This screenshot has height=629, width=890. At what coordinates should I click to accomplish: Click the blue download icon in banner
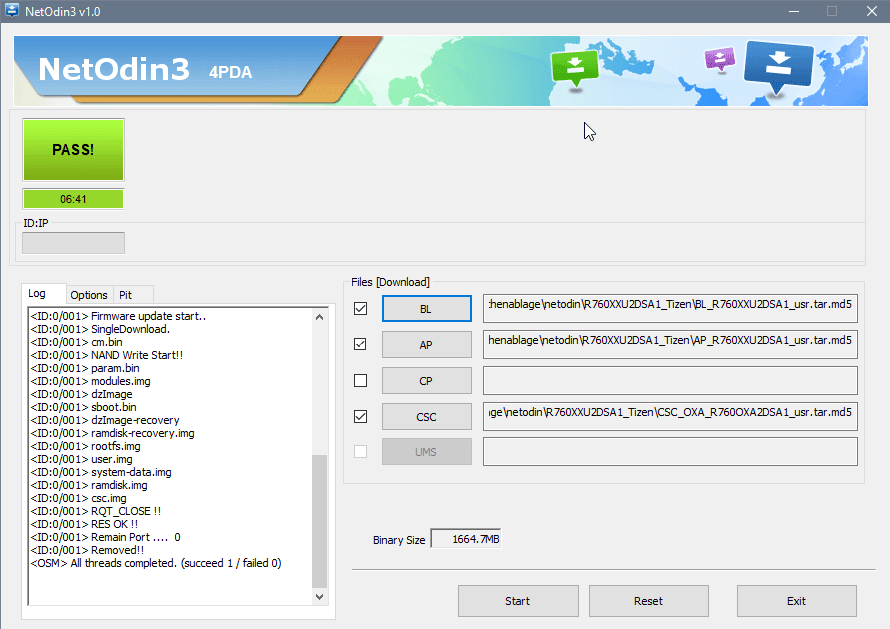click(x=779, y=66)
